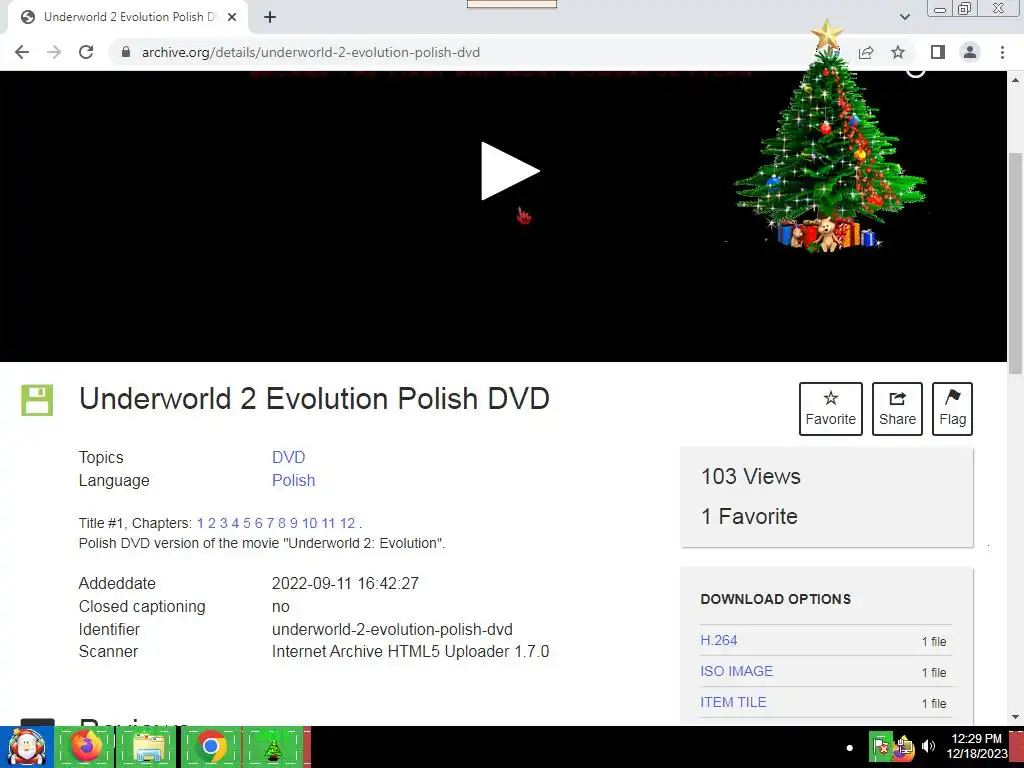This screenshot has width=1024, height=768.
Task: Flag this item
Action: tap(952, 409)
